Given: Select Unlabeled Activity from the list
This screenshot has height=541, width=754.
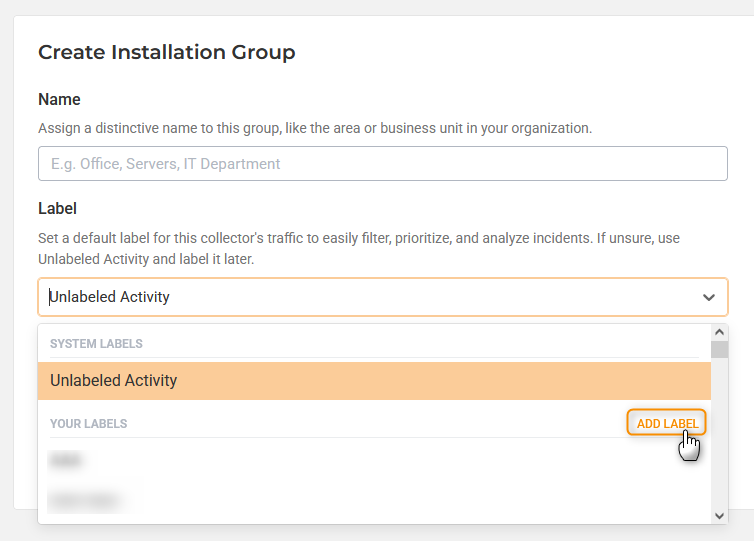Looking at the screenshot, I should 114,381.
